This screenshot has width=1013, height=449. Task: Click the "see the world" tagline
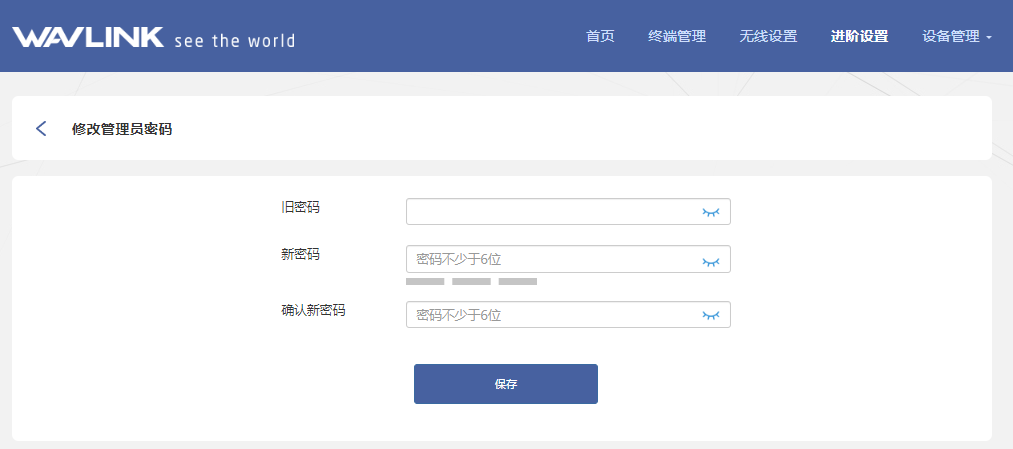[x=234, y=41]
